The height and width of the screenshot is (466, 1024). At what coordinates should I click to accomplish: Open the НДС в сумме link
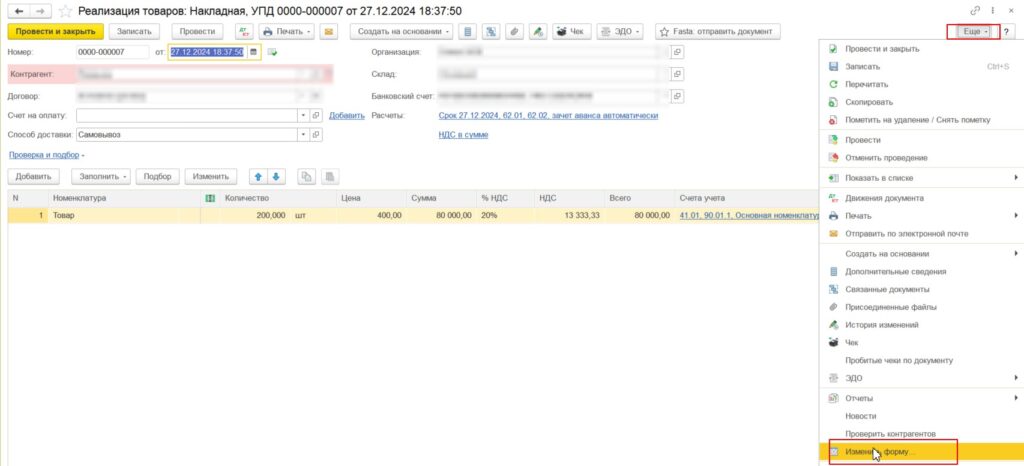tap(463, 134)
